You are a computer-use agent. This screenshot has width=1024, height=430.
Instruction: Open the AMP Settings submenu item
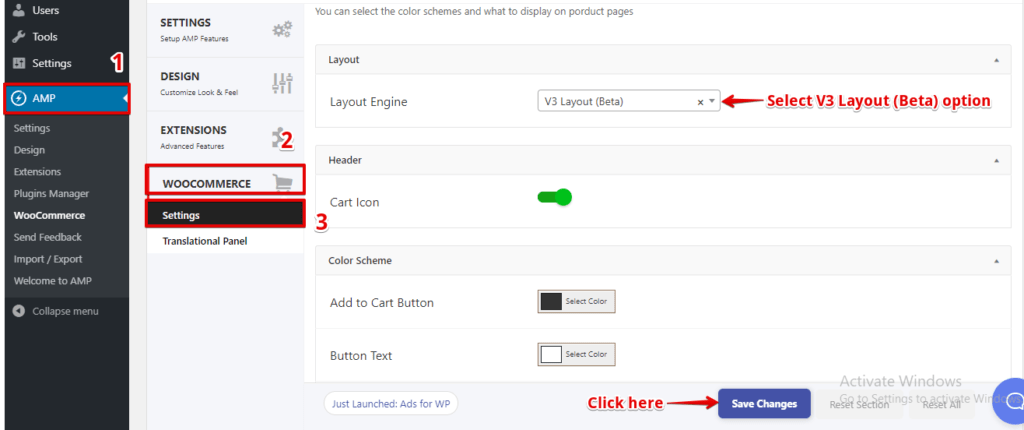tap(32, 128)
